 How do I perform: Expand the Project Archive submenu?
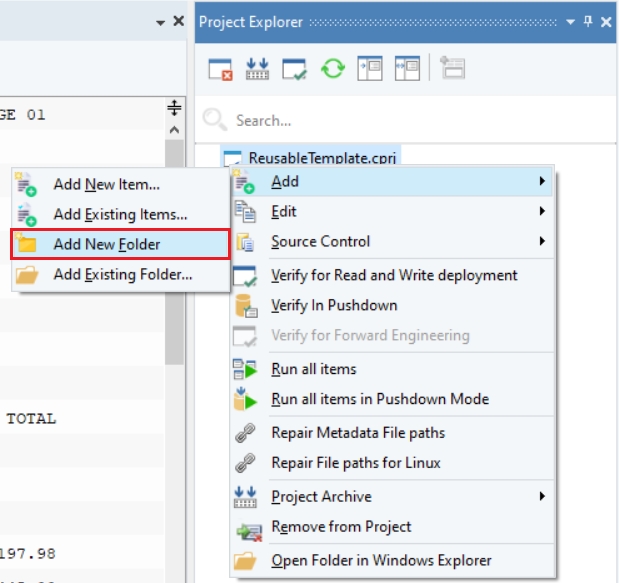[x=541, y=496]
